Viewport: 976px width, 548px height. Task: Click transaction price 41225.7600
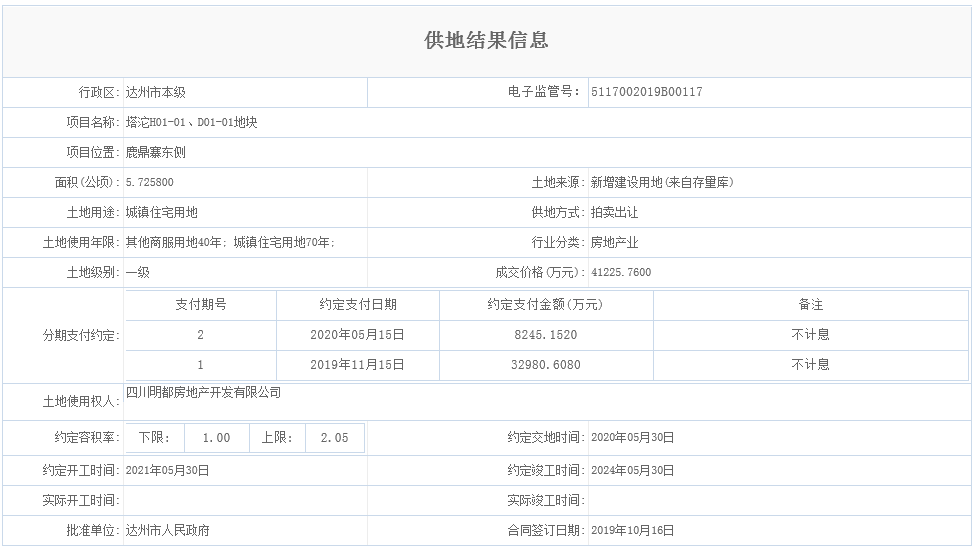pyautogui.click(x=621, y=272)
